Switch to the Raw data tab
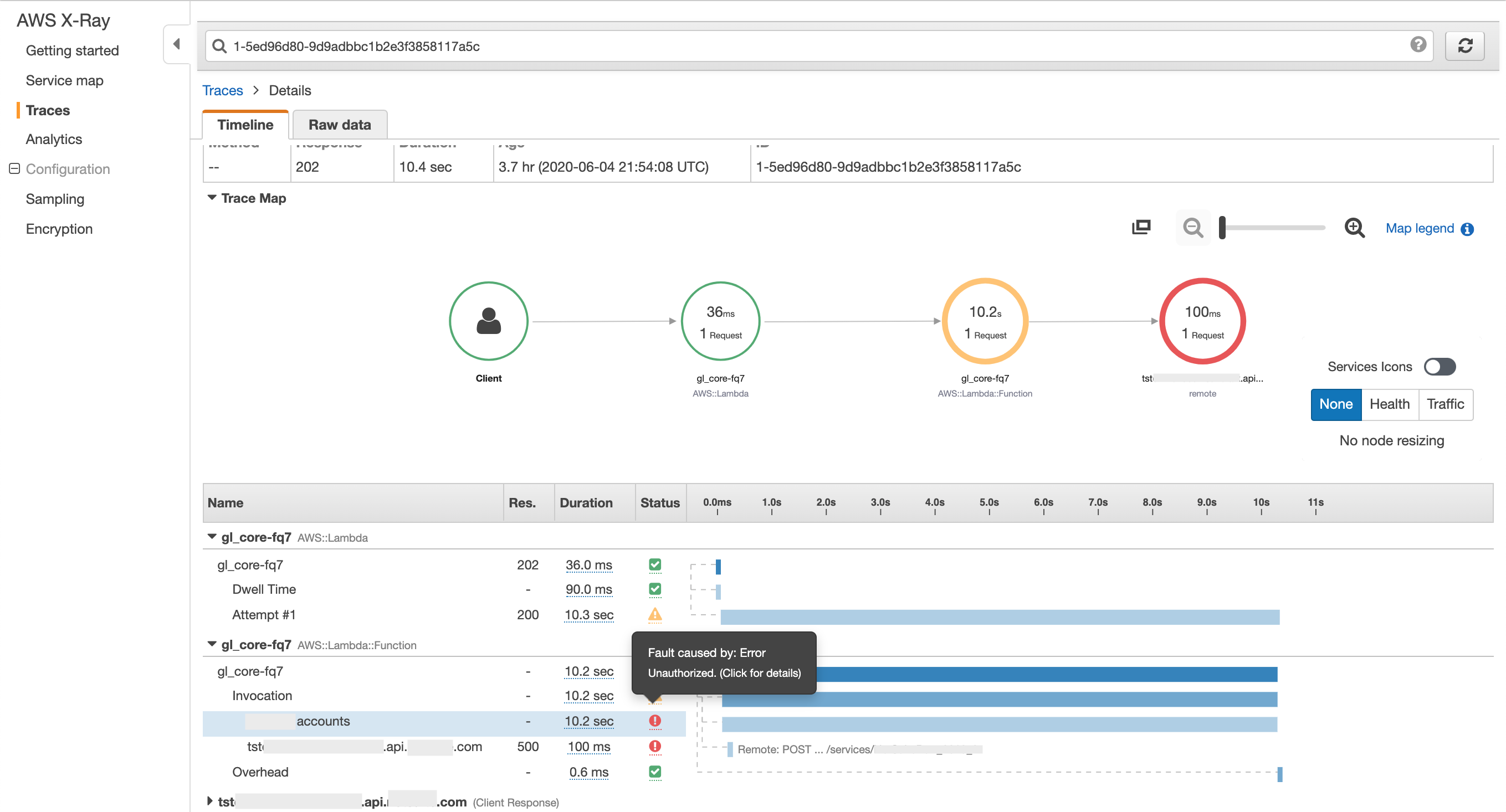The width and height of the screenshot is (1506, 812). coord(340,124)
